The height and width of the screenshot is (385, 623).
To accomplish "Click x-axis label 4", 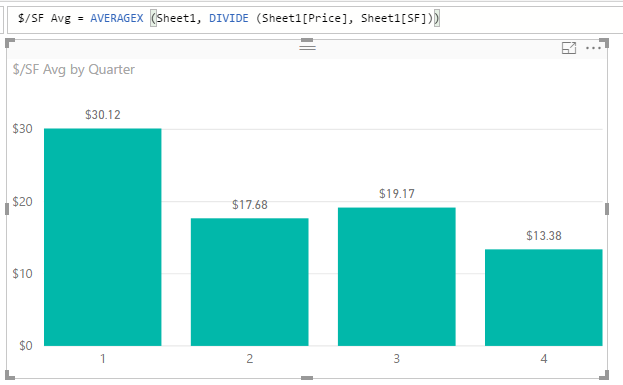I will point(544,359).
